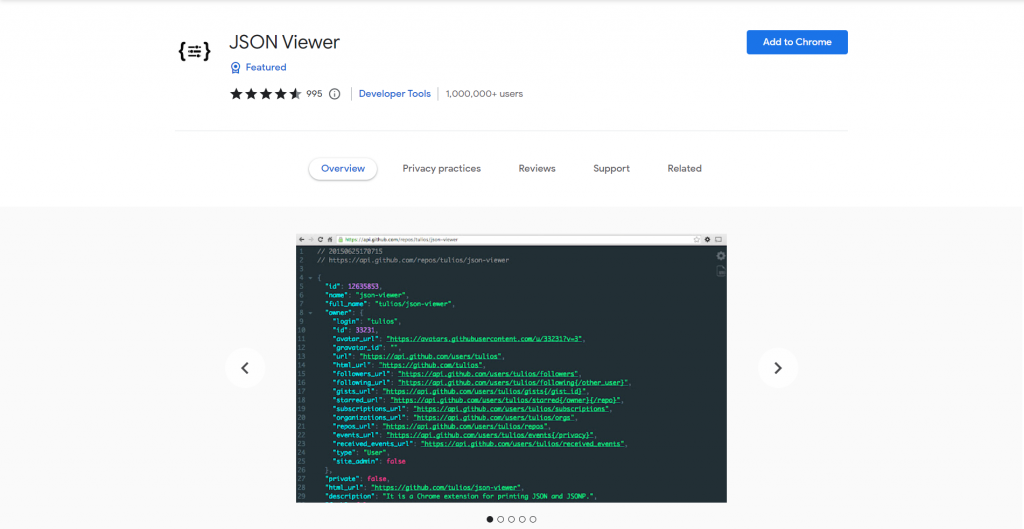Click the avatars.githubusercontent.com link in preview
This screenshot has width=1024, height=529.
click(484, 339)
